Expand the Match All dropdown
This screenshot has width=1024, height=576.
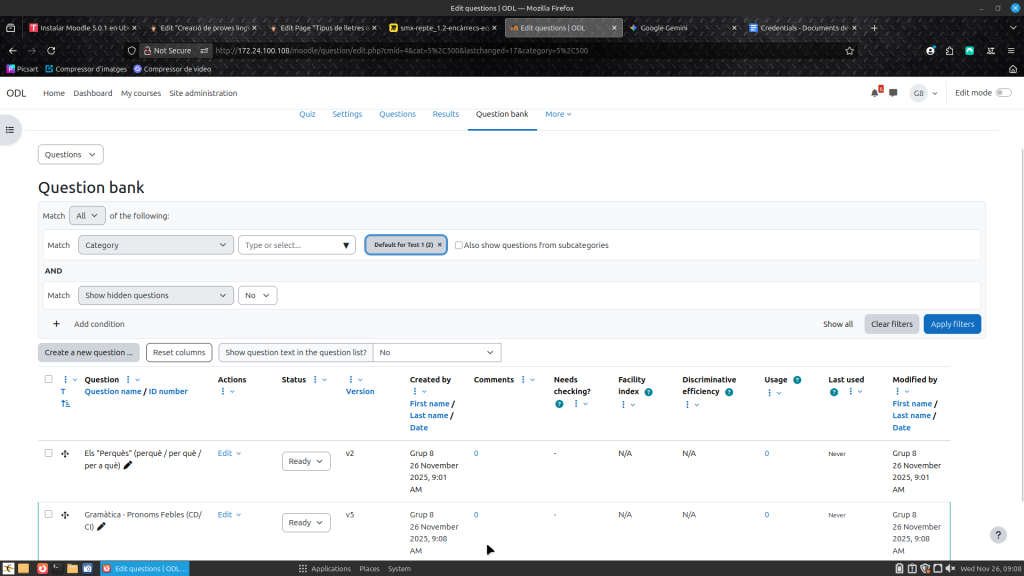click(89, 215)
